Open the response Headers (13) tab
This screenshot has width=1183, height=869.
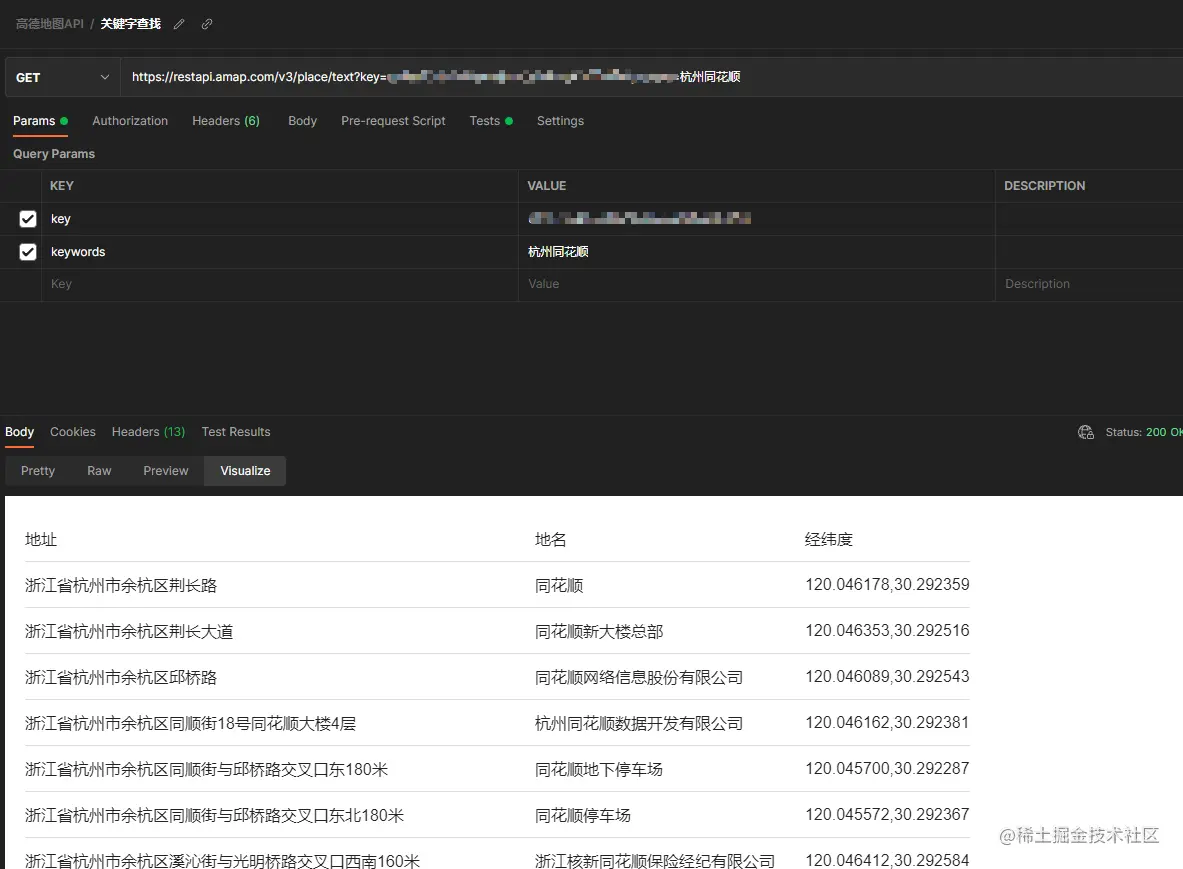point(148,431)
